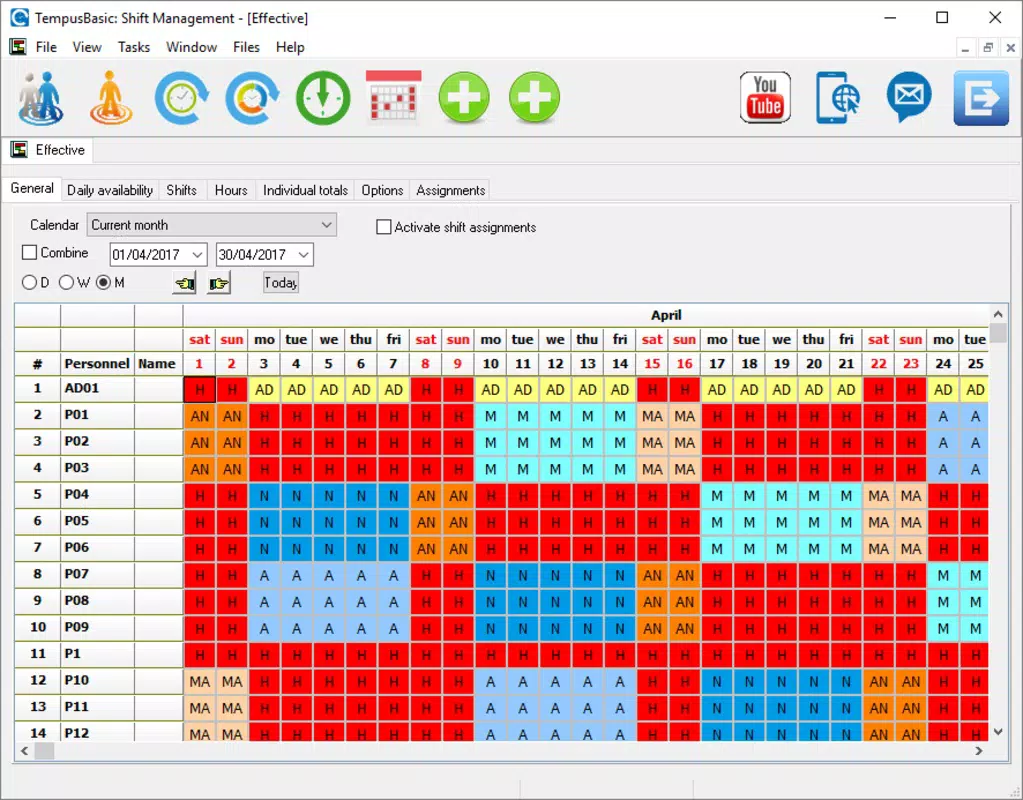Click the # column header
This screenshot has height=800, width=1023.
point(37,363)
